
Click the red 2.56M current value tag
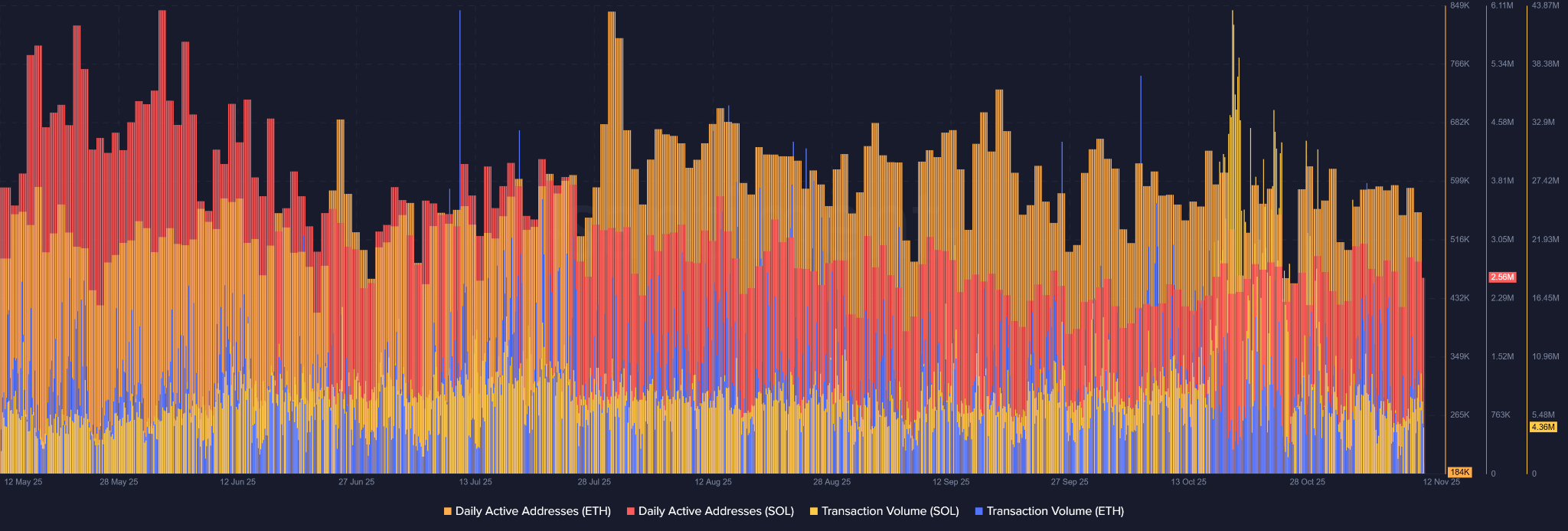pos(1502,277)
